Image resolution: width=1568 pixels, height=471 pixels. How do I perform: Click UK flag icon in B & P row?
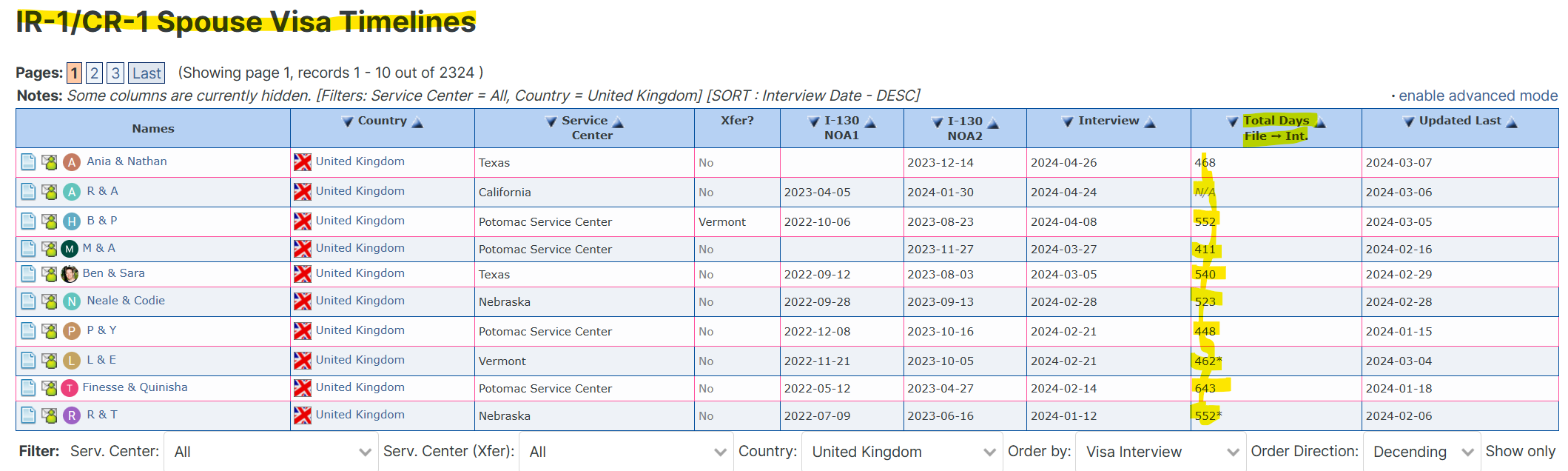303,221
